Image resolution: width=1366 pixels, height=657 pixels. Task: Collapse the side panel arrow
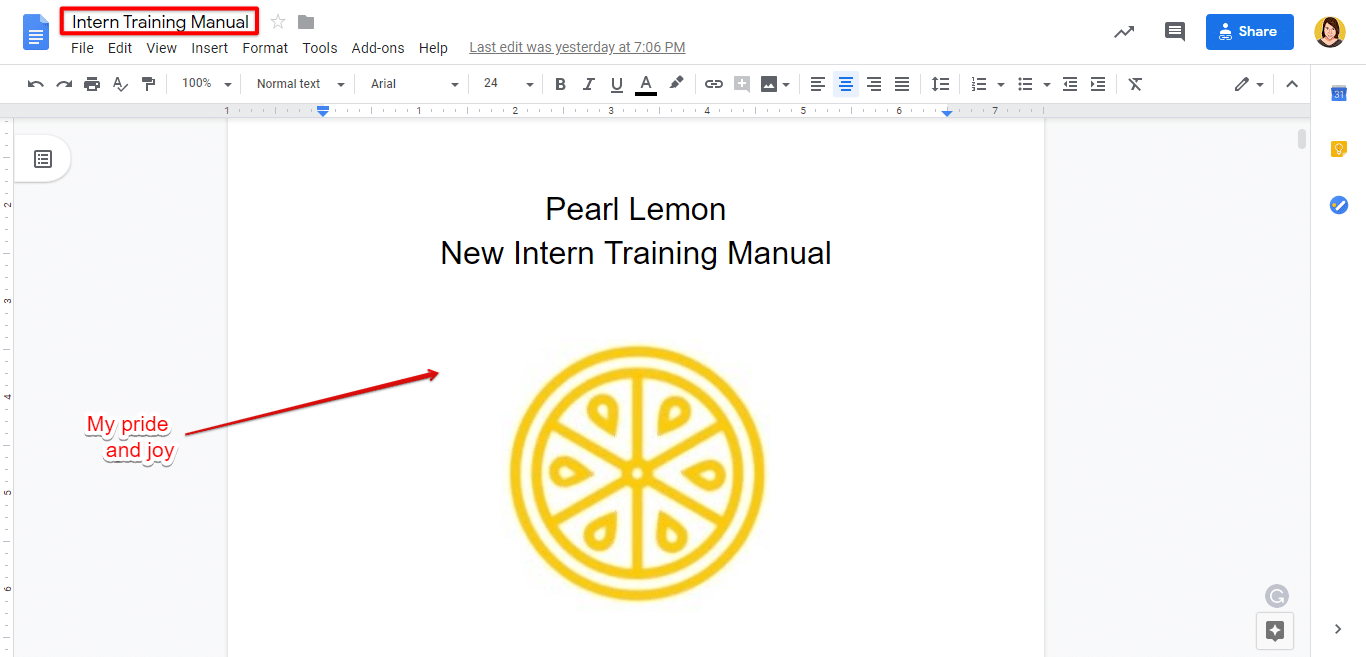tap(1338, 629)
